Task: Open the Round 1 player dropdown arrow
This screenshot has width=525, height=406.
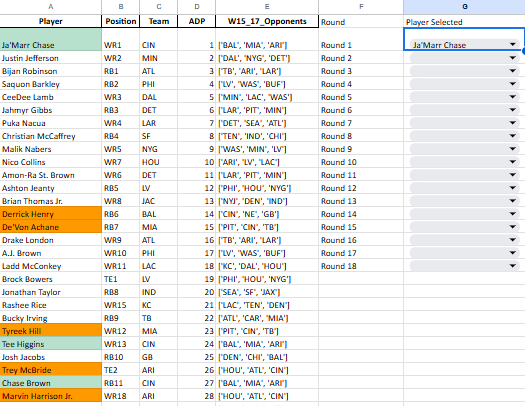Action: point(512,45)
